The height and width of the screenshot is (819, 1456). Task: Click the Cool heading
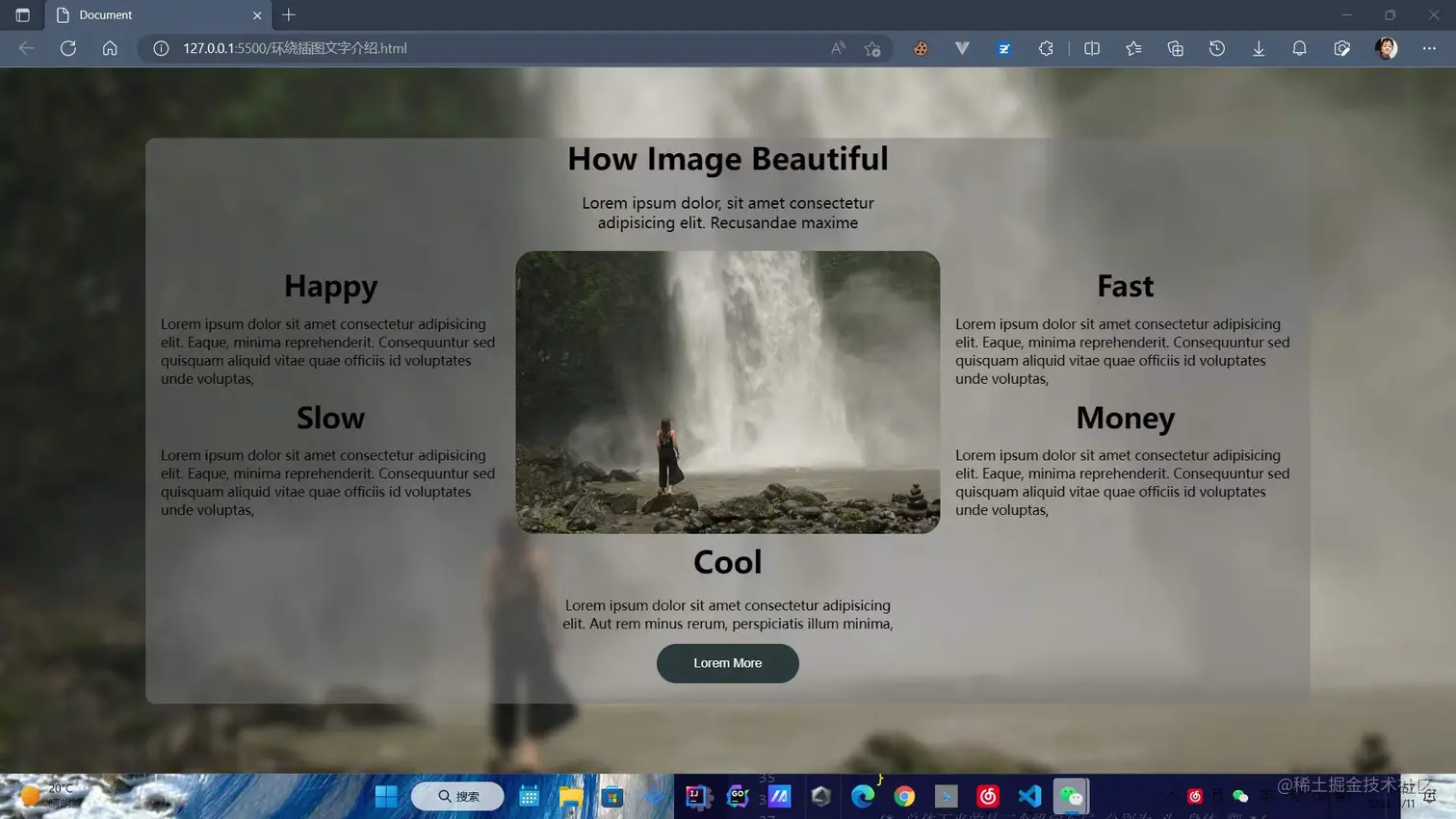point(728,562)
